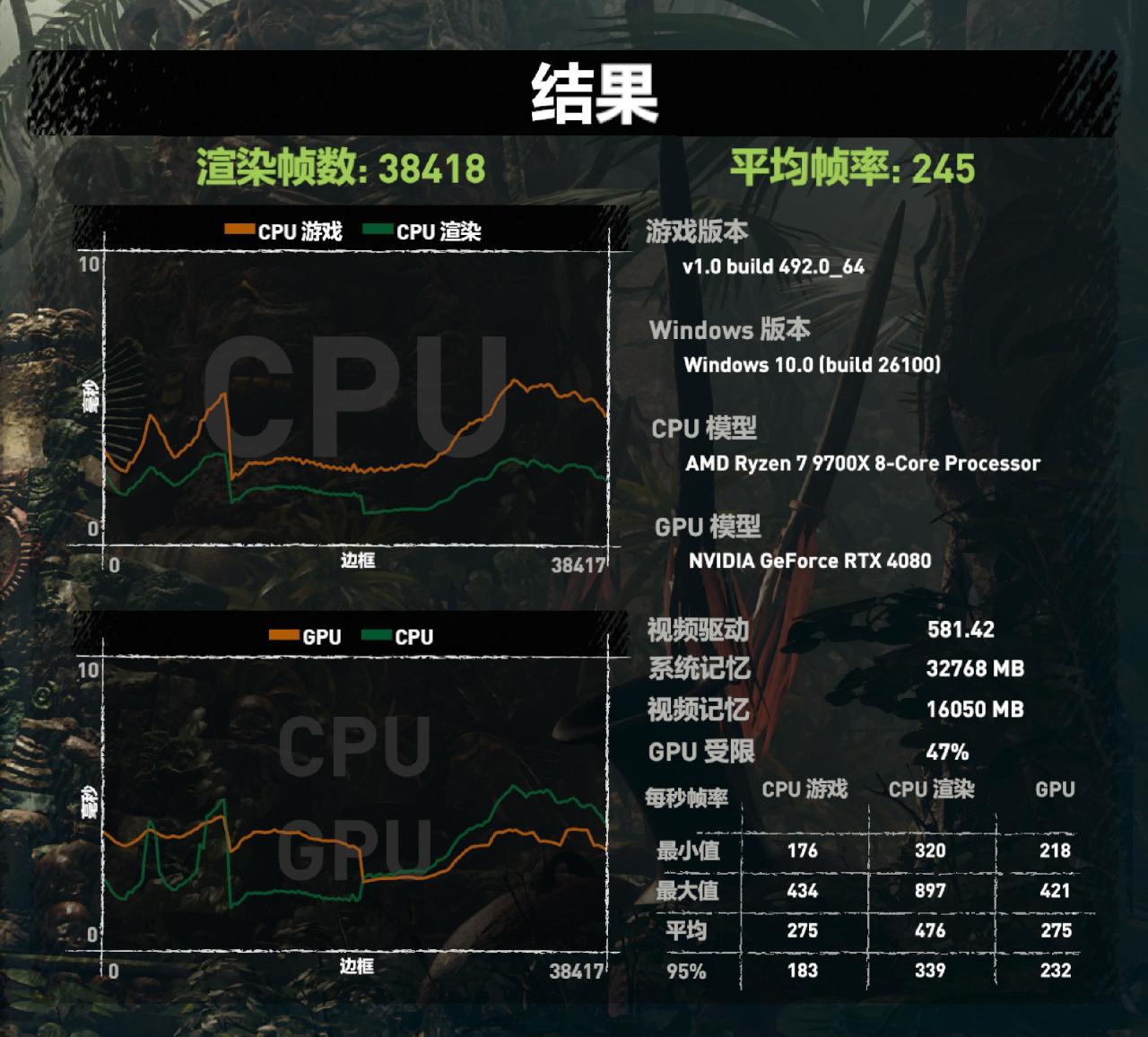1148x1037 pixels.
Task: Click the 每秒帧率 table header
Action: tap(686, 797)
